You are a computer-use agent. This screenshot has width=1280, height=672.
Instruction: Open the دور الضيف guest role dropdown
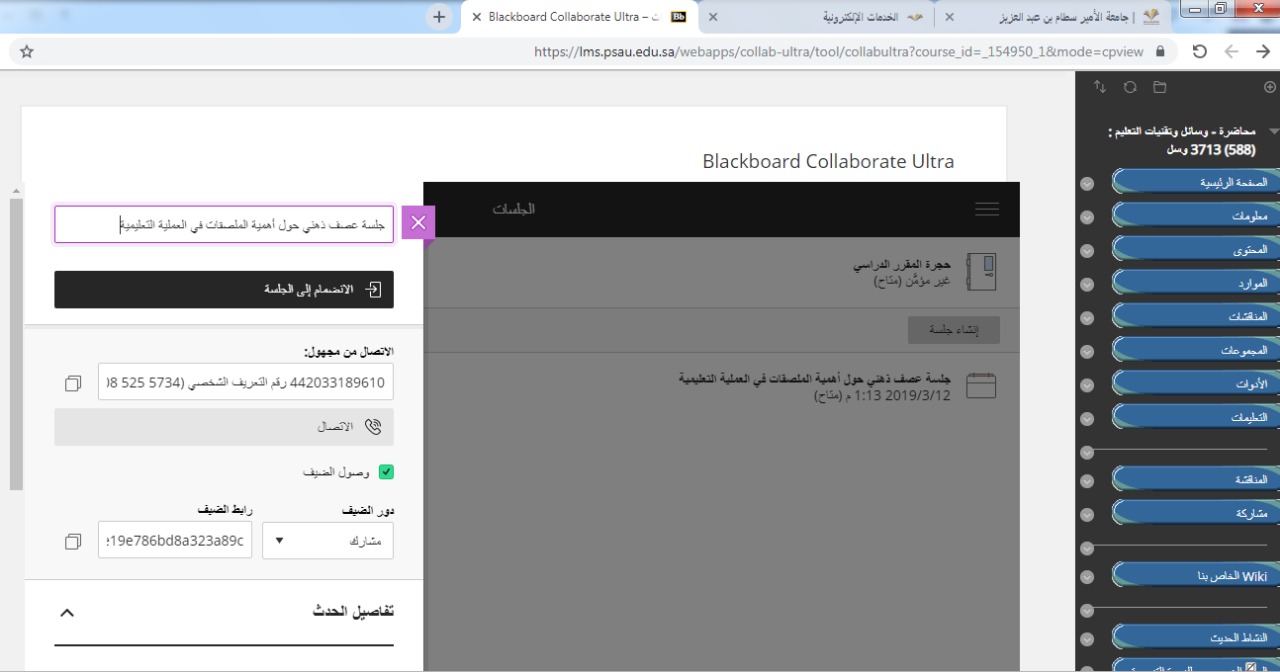click(328, 541)
